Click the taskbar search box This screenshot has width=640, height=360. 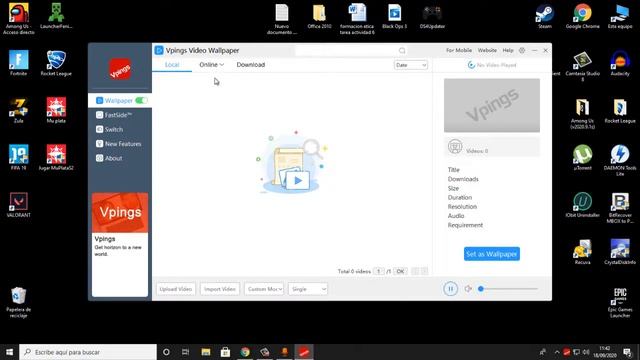(88, 352)
